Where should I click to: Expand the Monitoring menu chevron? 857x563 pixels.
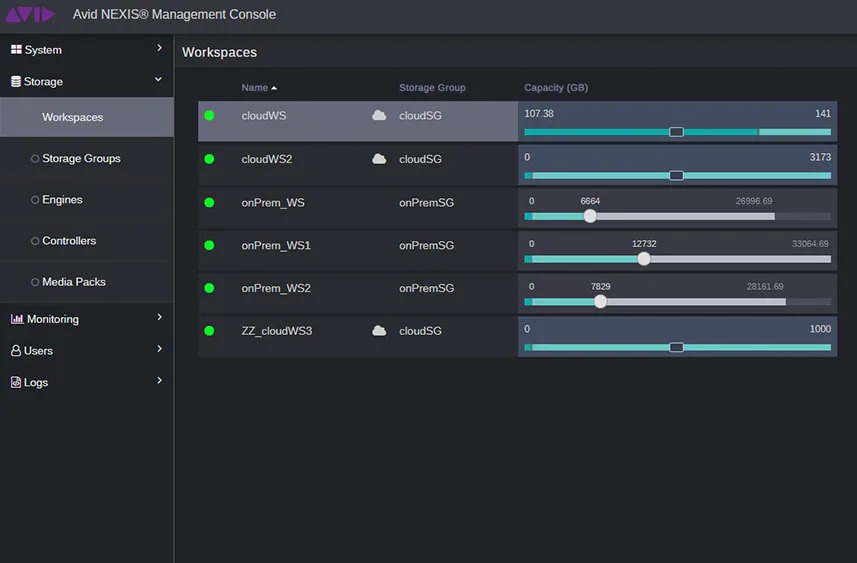tap(159, 317)
